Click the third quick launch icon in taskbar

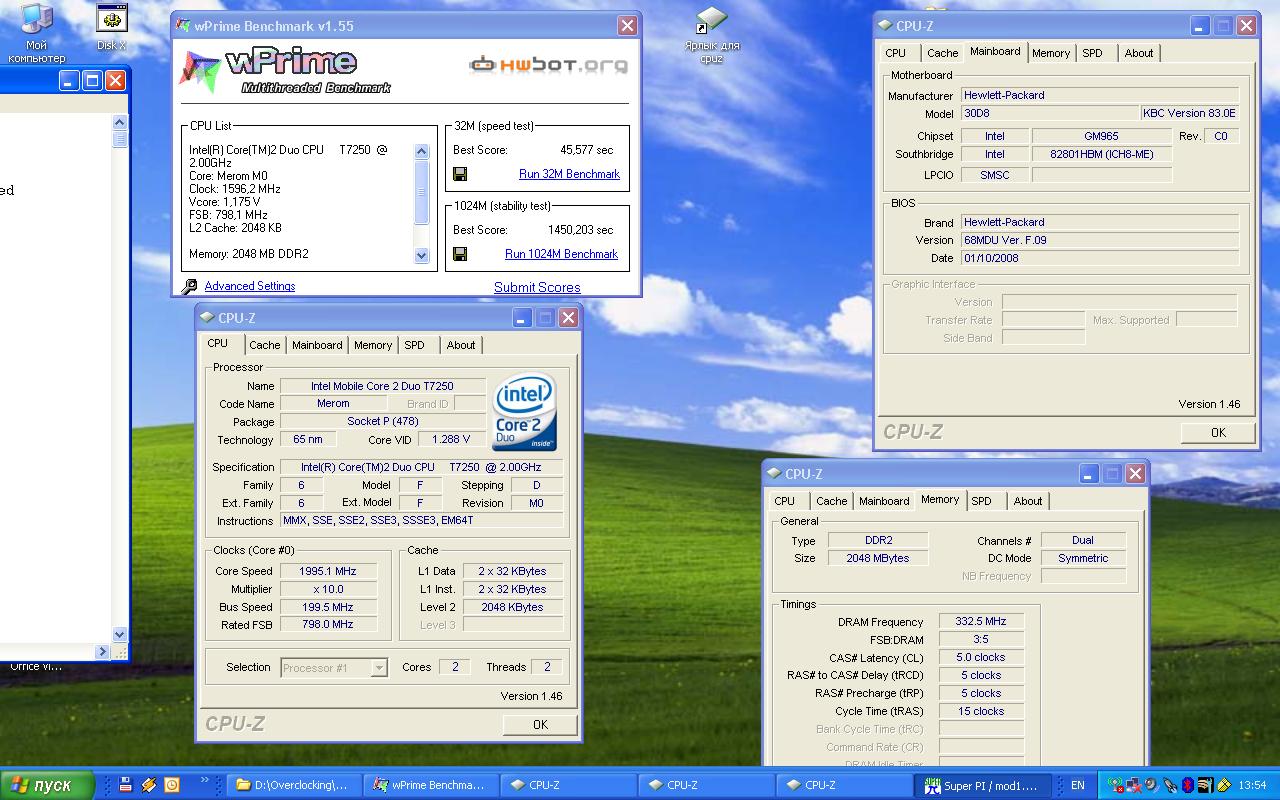tap(171, 785)
